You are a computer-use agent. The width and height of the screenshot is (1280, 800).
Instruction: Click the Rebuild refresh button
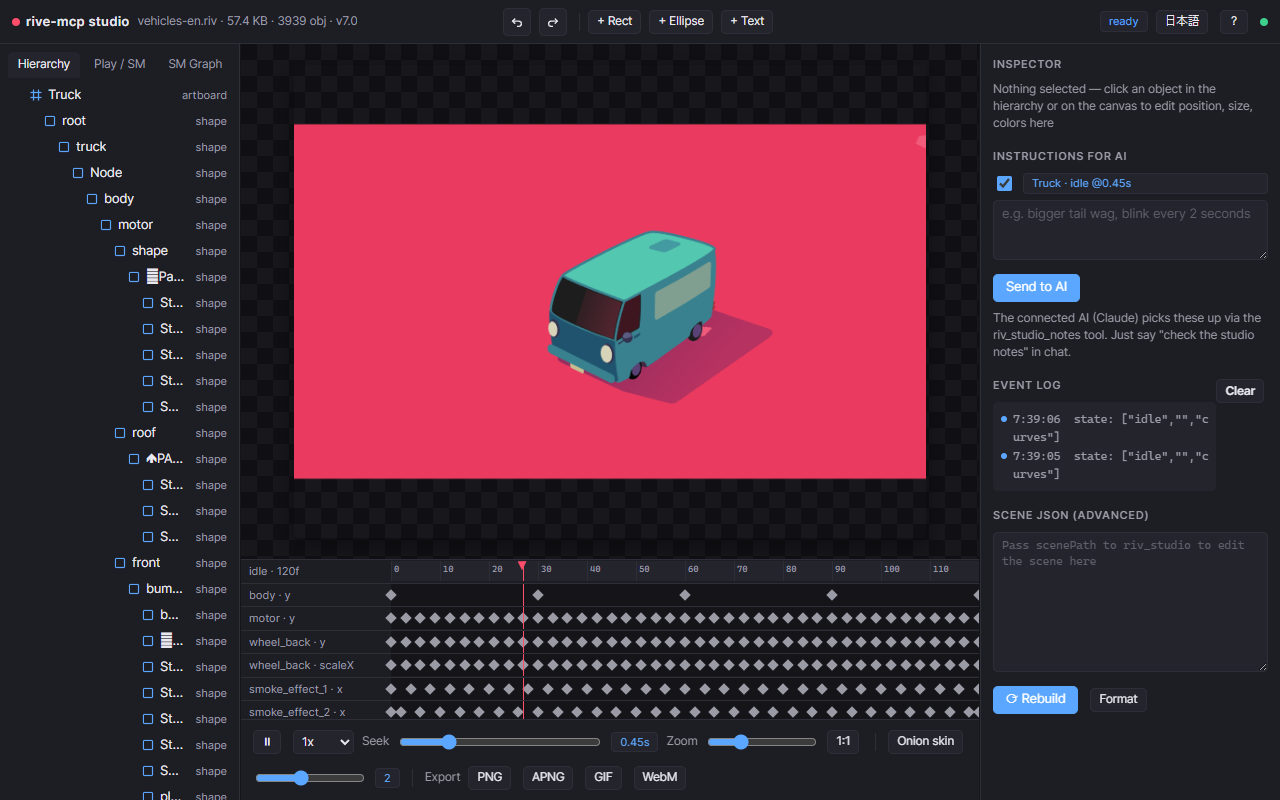tap(1035, 699)
